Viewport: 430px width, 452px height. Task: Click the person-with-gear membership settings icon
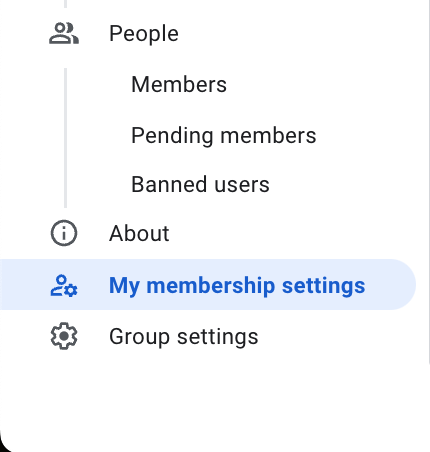pos(64,285)
